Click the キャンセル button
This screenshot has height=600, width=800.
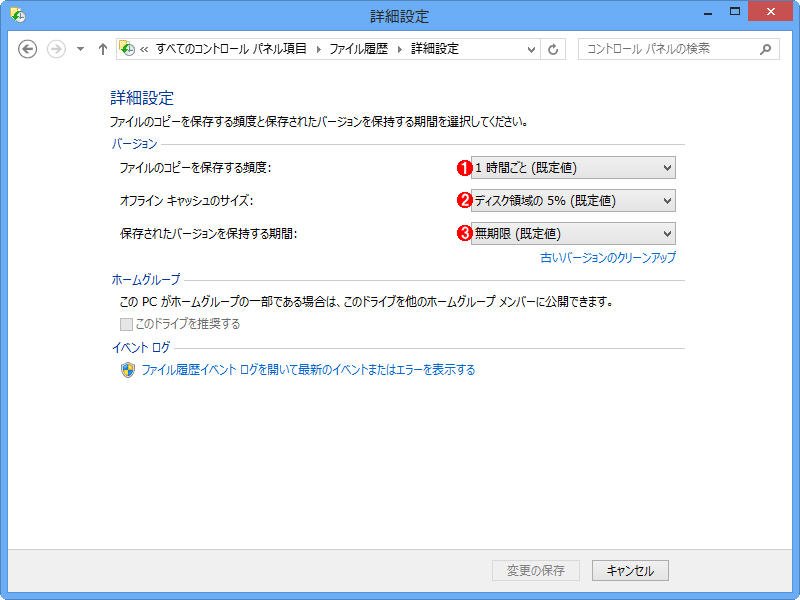(630, 570)
